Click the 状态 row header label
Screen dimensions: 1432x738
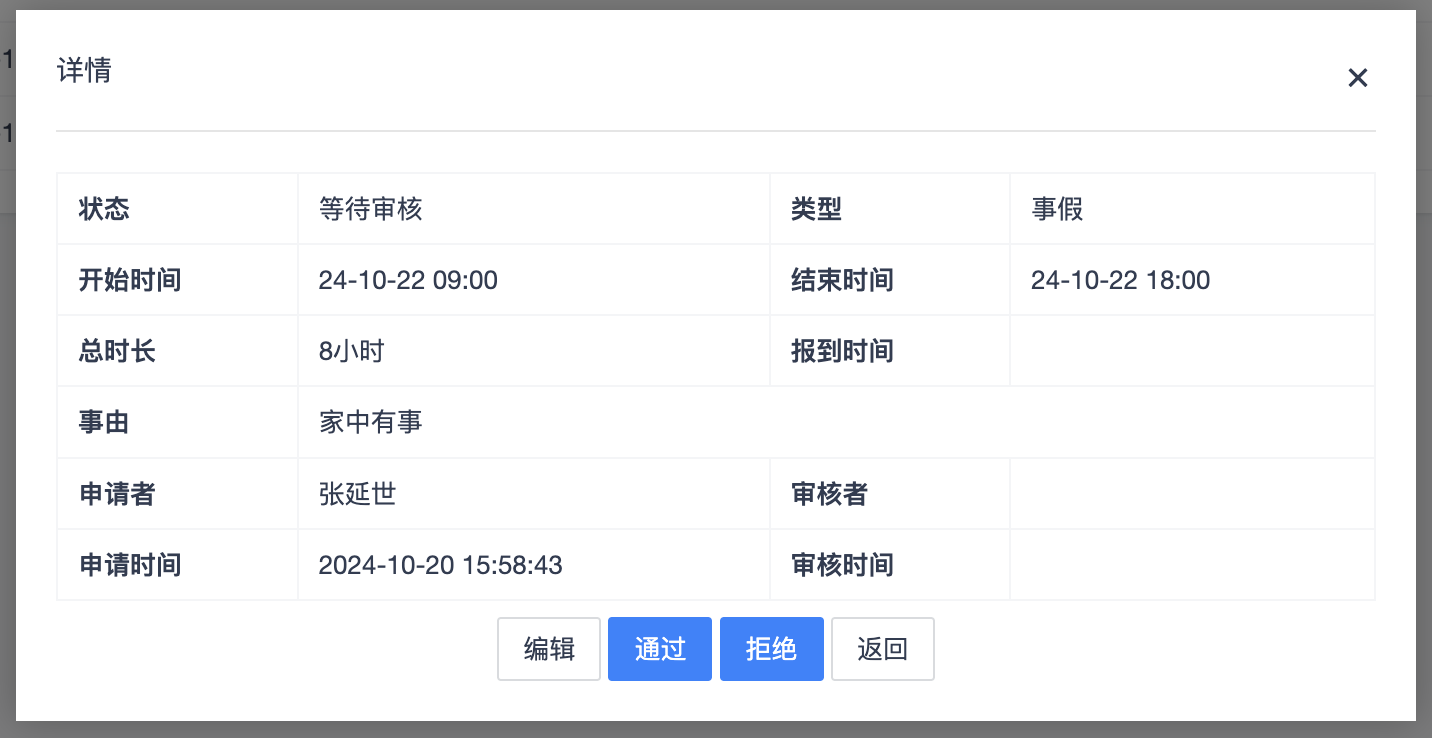coord(103,208)
